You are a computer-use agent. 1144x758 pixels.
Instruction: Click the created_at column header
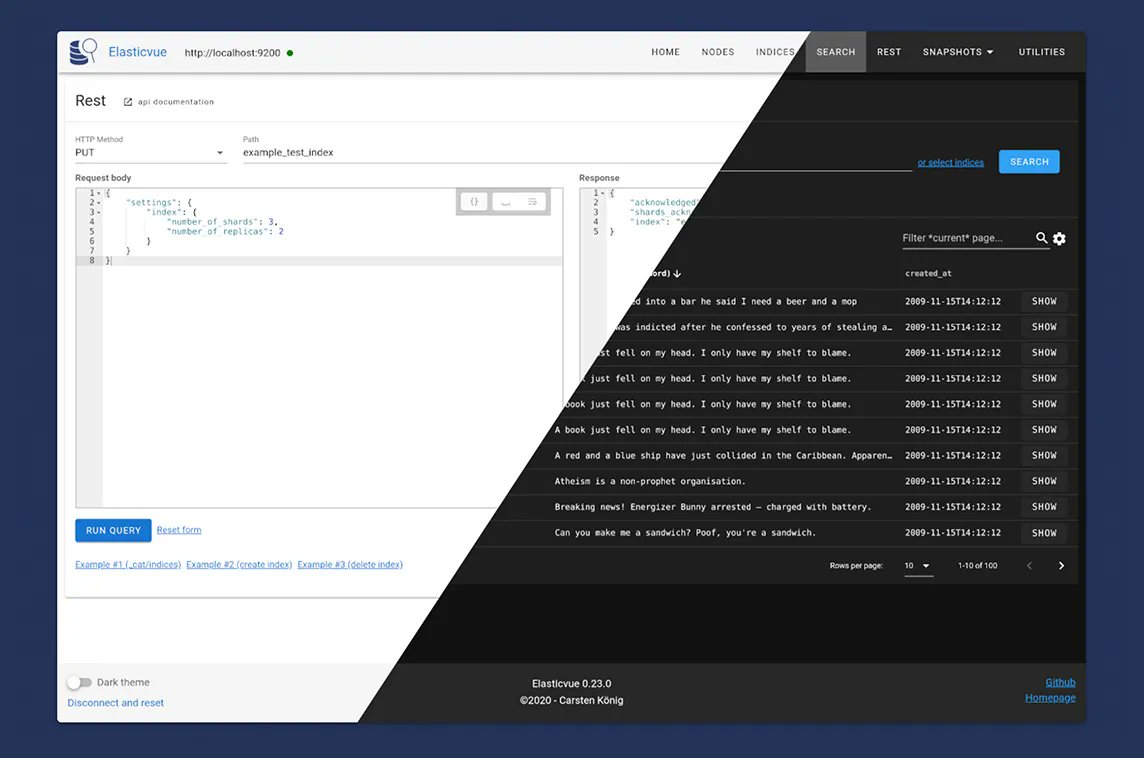pos(928,274)
